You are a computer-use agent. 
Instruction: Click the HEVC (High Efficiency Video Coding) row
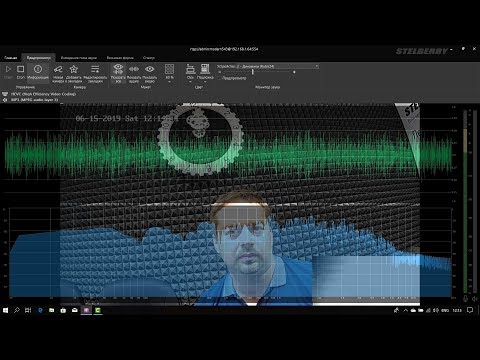(x=43, y=94)
